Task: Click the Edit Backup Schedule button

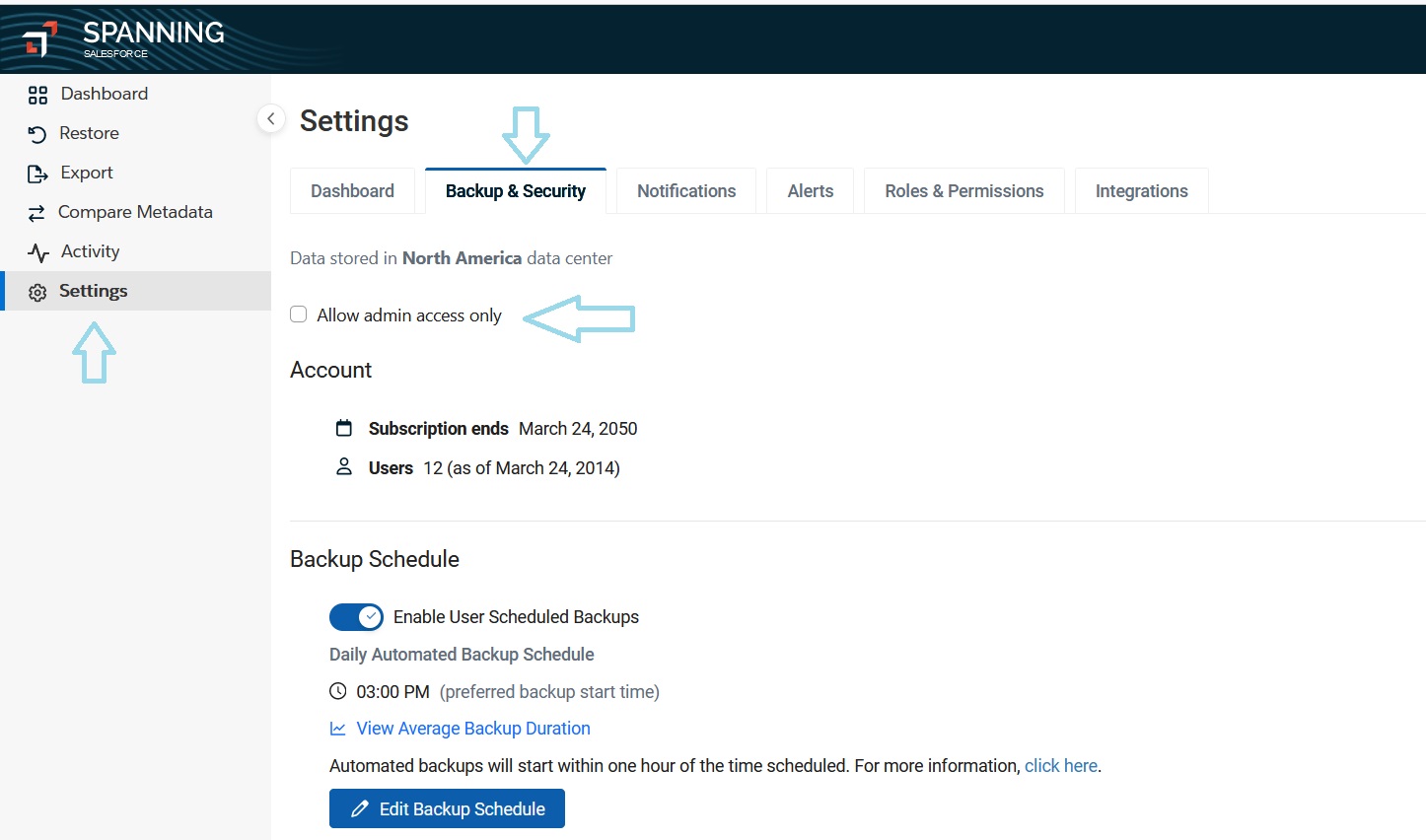Action: click(447, 808)
